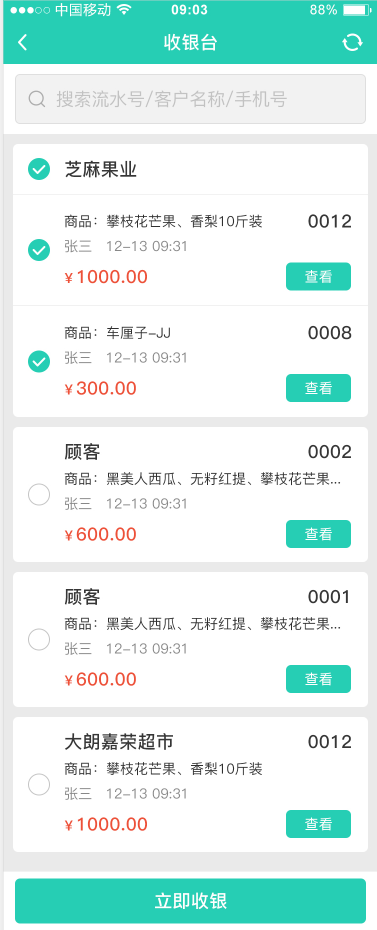Tap the back arrow icon
Screen dimensions: 377x930
click(23, 43)
